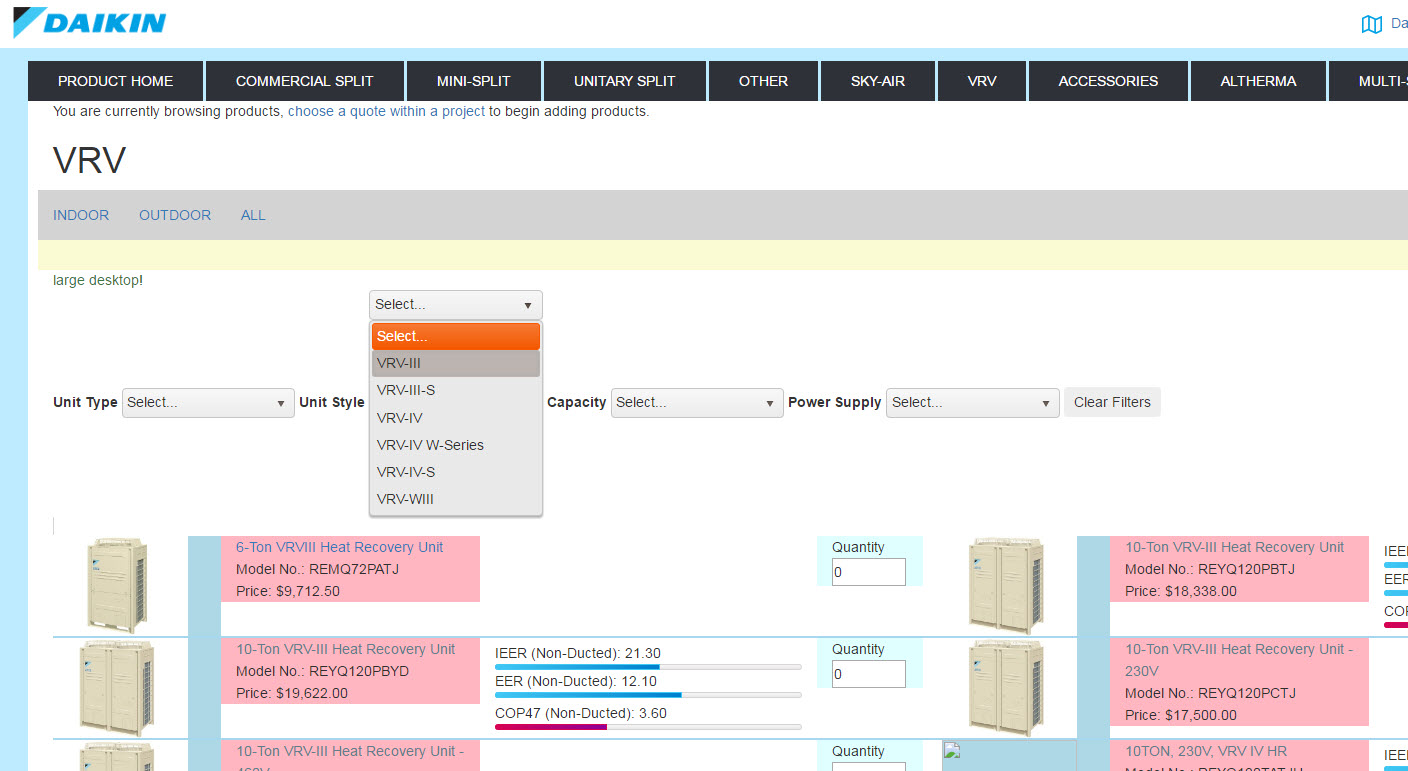
Task: Go to the COMMERCIAL SPLIT category
Action: (305, 81)
